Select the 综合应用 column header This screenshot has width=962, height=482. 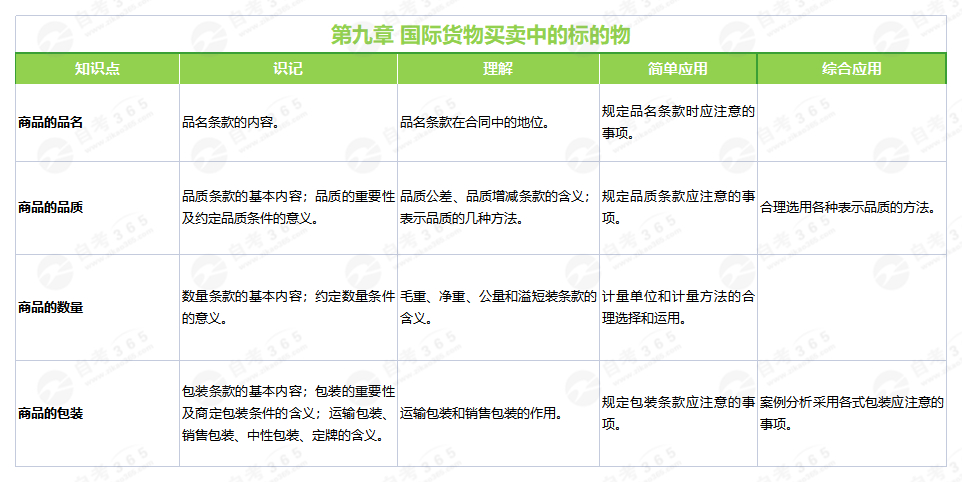click(x=851, y=69)
